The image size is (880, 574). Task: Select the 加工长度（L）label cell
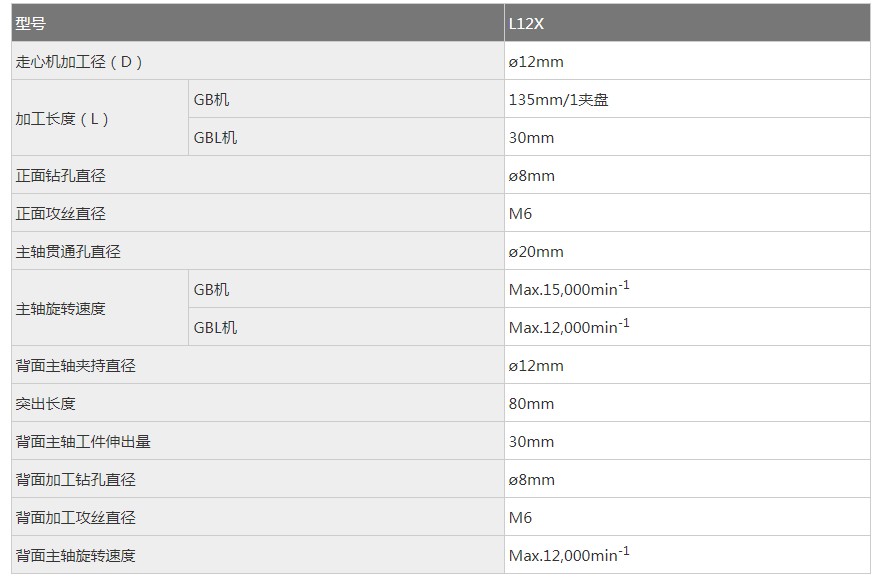point(62,118)
